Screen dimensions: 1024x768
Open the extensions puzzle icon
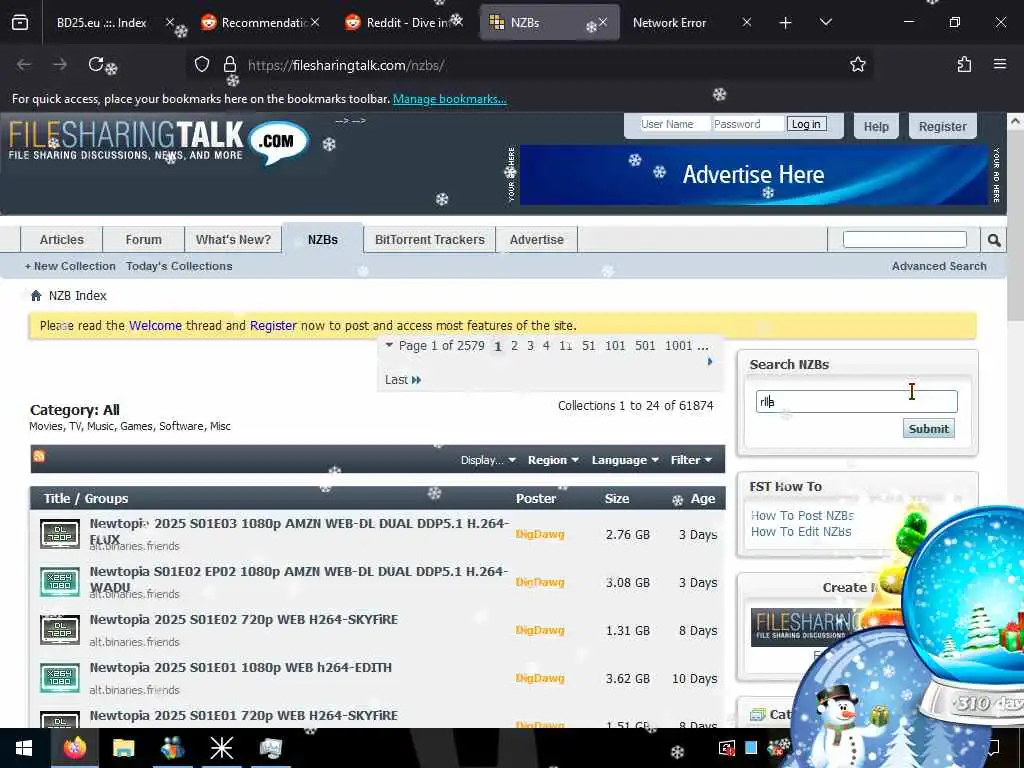[964, 65]
